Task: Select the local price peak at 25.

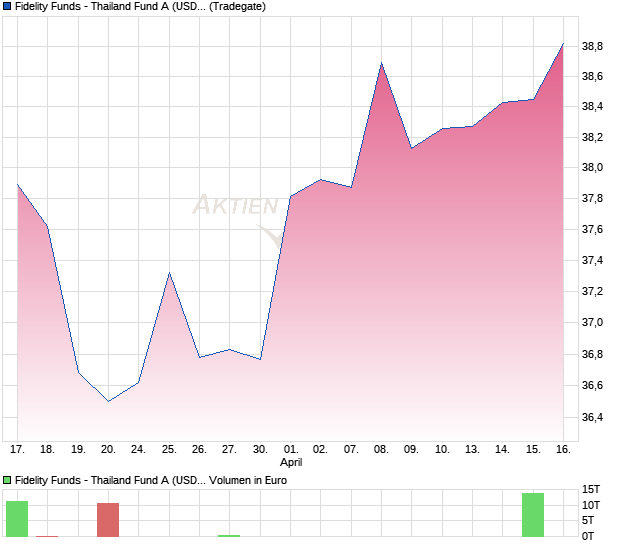Action: pyautogui.click(x=169, y=272)
